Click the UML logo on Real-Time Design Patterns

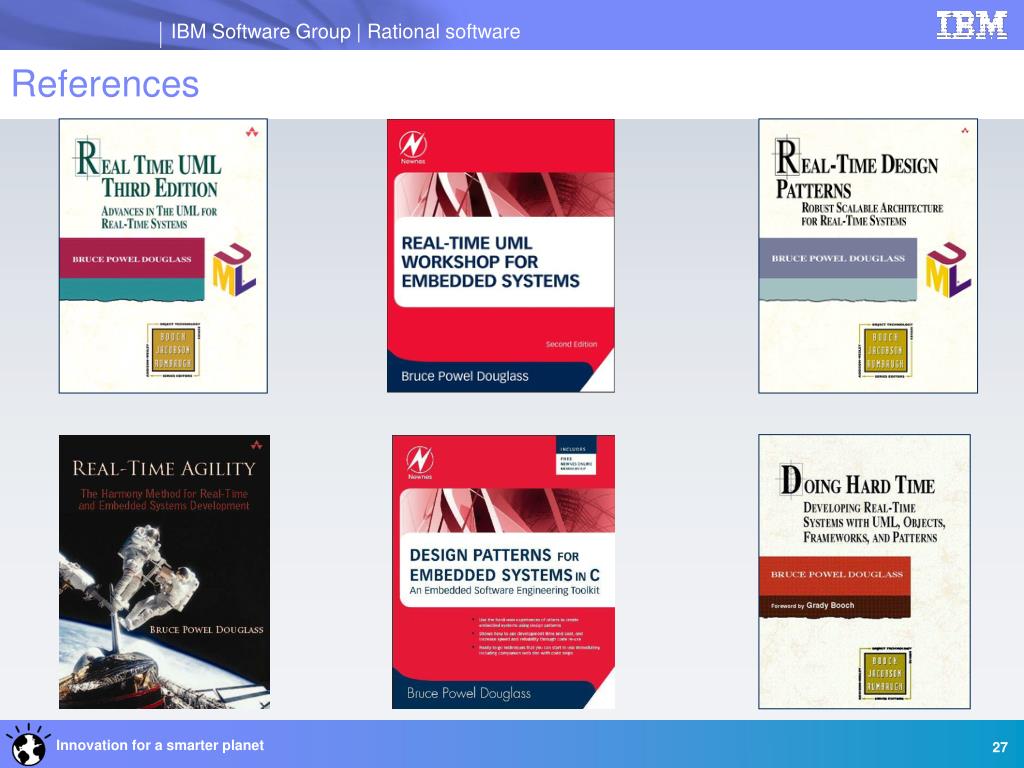(x=948, y=269)
